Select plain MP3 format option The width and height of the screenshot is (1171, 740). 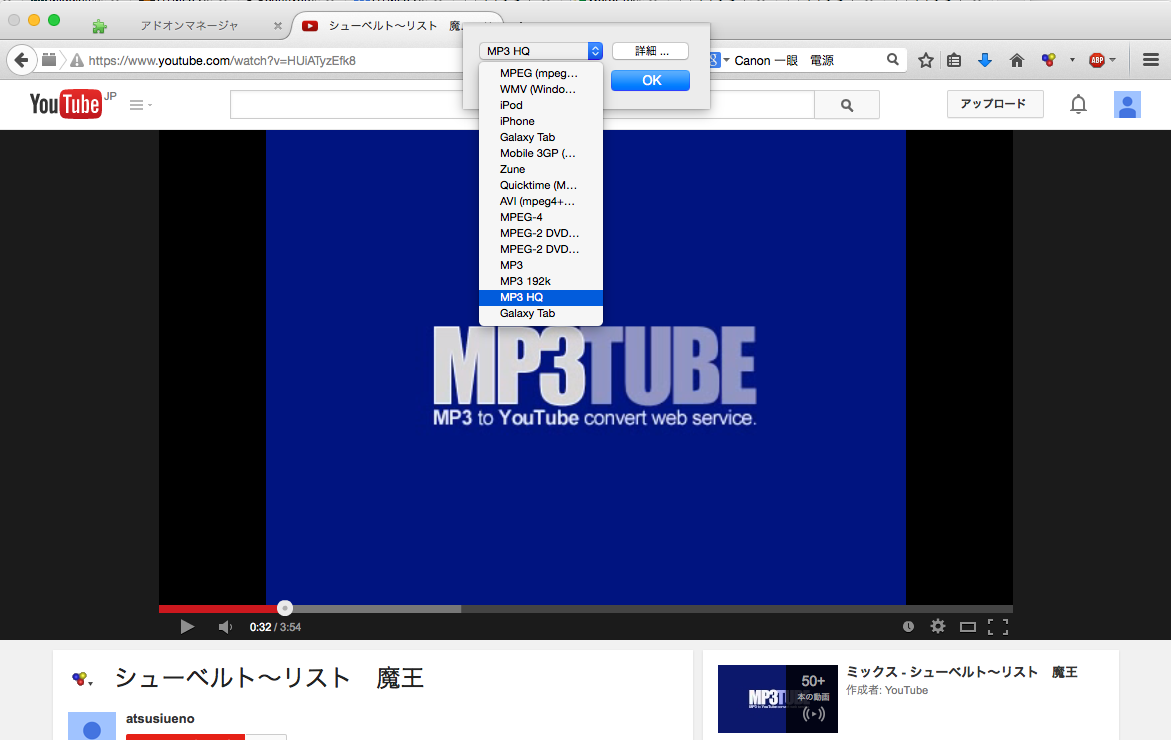tap(541, 265)
